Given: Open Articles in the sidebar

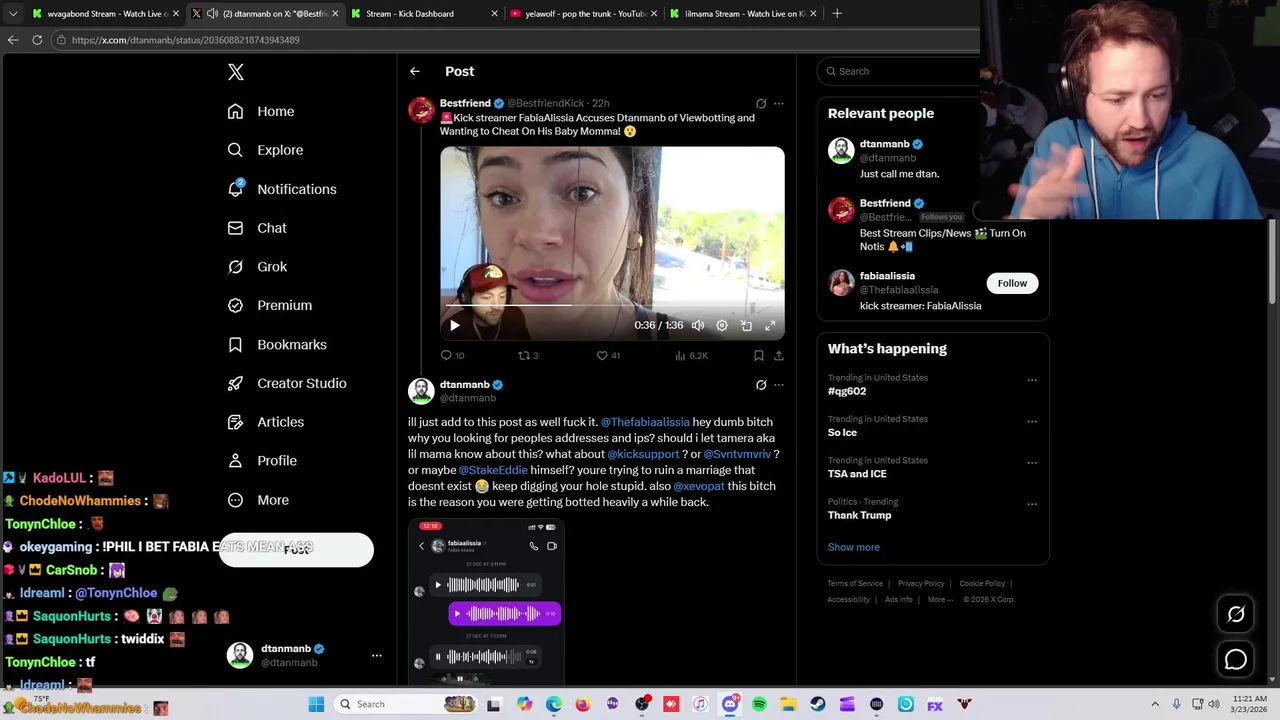Looking at the screenshot, I should click(265, 422).
